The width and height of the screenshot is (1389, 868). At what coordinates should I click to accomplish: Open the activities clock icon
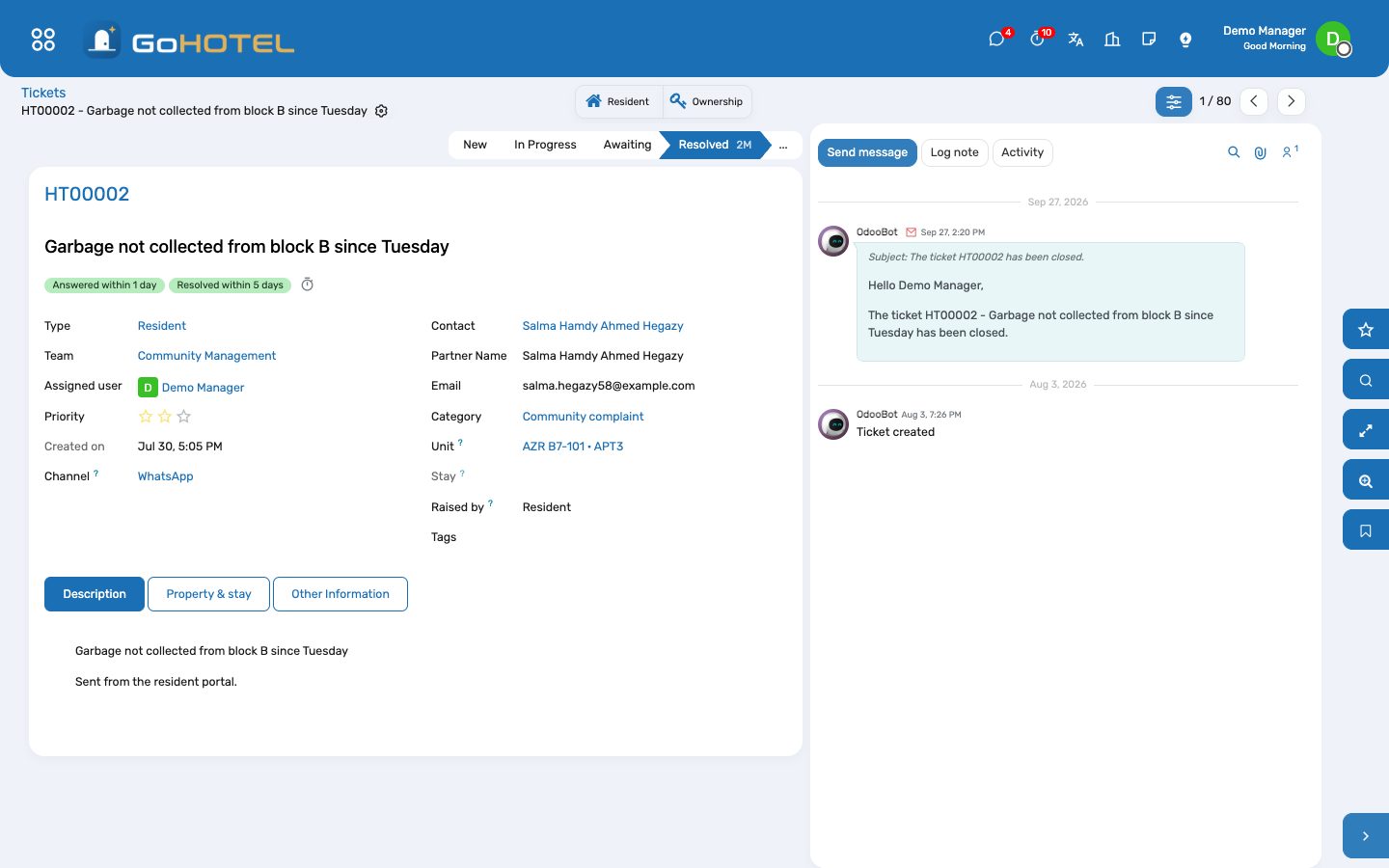1037,40
